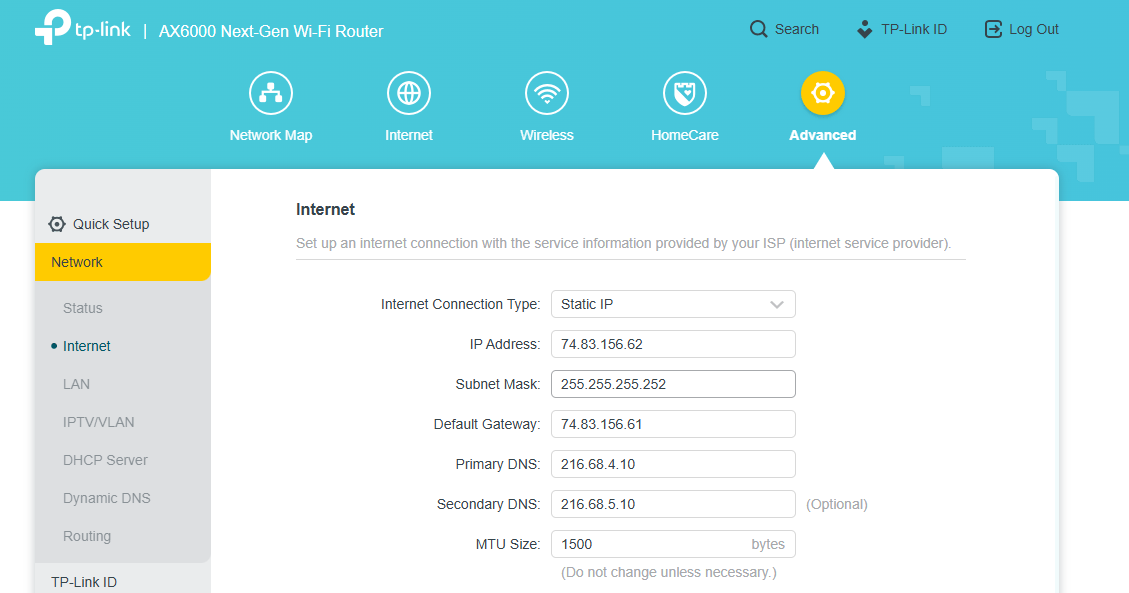Click the Search text link
Screen dimensions: 1129x593
(x=796, y=30)
